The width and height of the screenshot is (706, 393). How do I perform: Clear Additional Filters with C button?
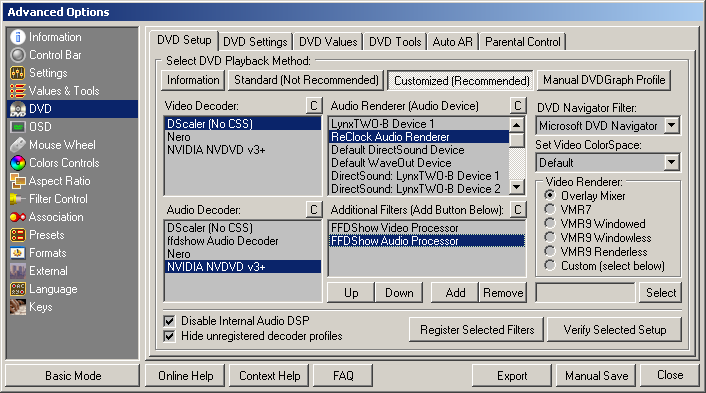point(518,210)
